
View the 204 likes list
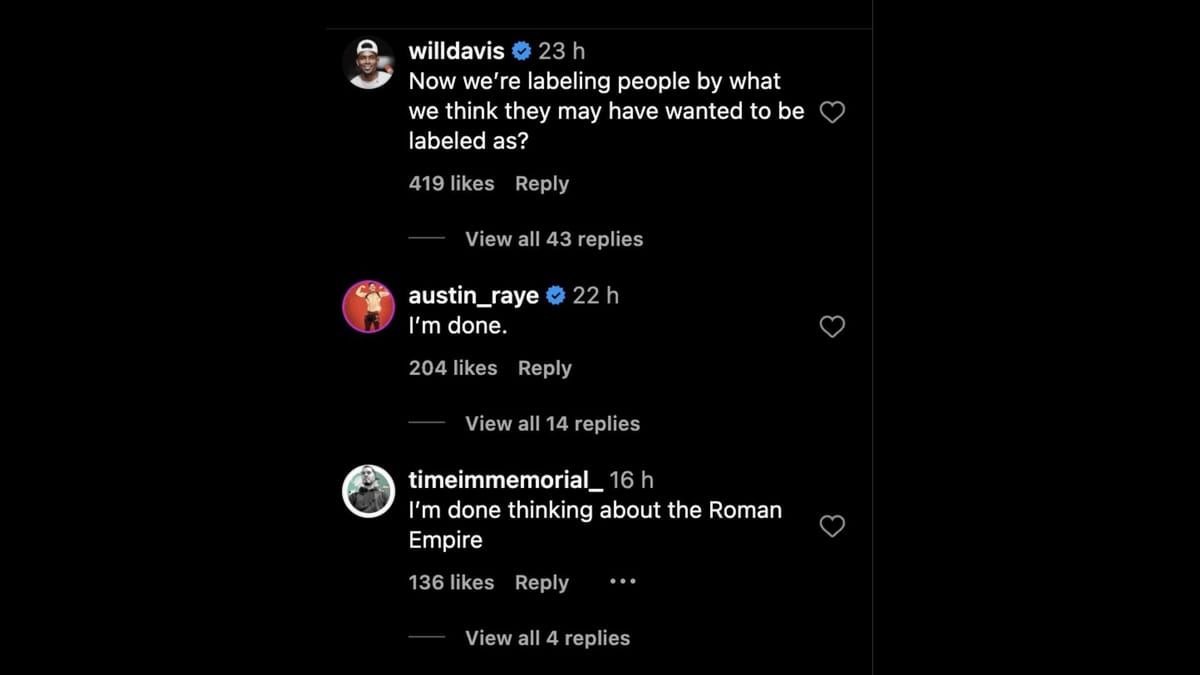coord(452,368)
